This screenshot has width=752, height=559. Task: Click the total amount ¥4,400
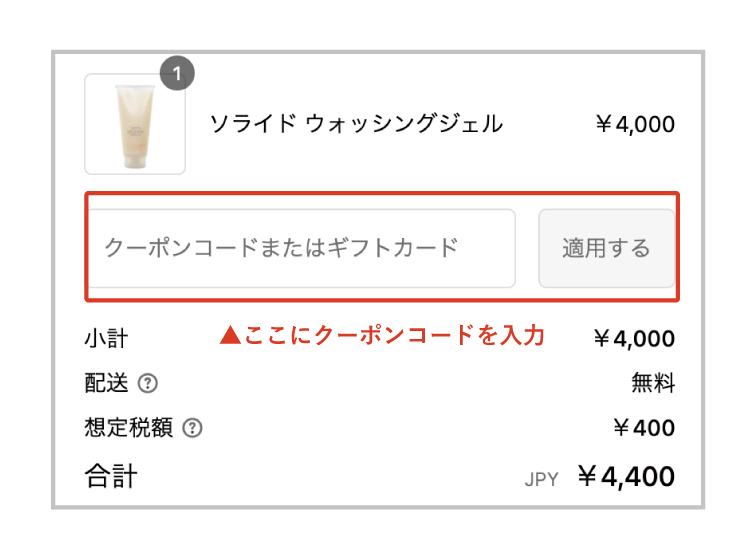coord(626,477)
